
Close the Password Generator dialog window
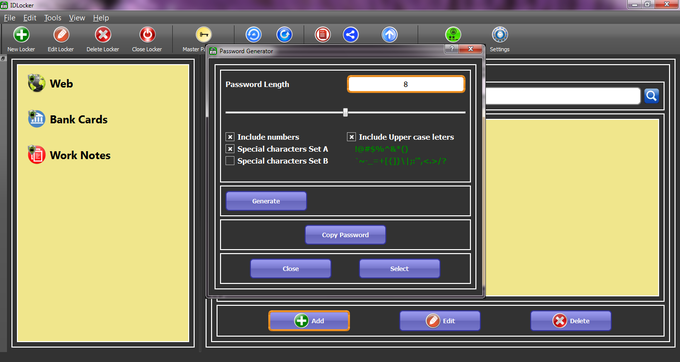click(x=471, y=49)
